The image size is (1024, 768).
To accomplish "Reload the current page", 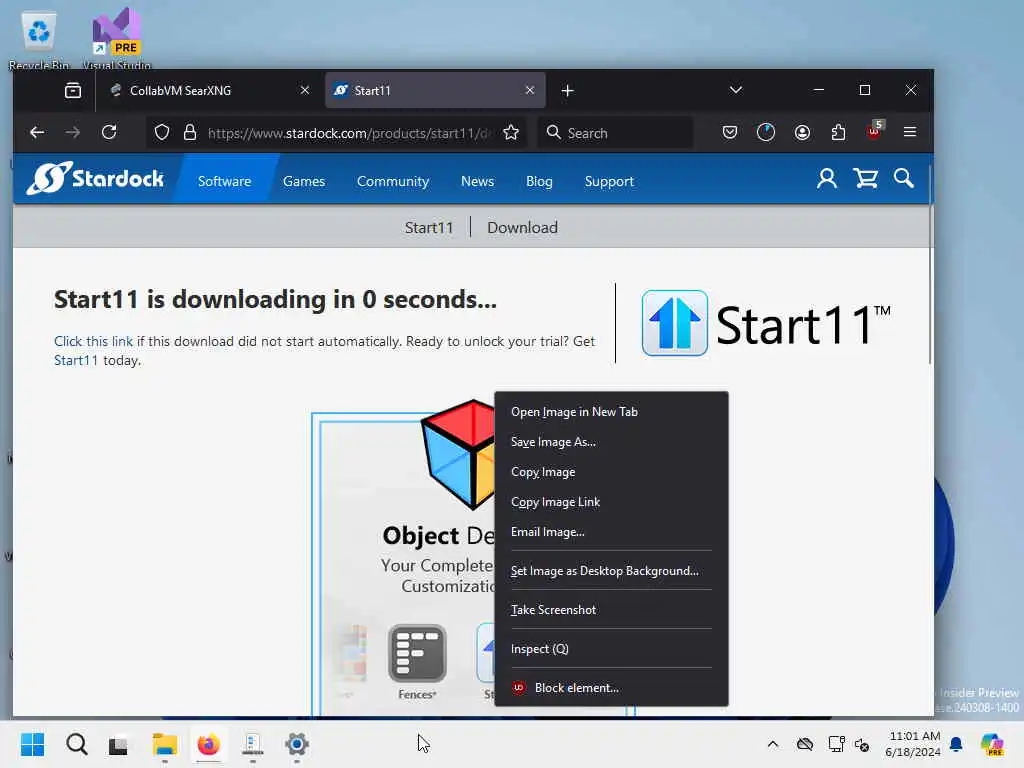I will [109, 133].
